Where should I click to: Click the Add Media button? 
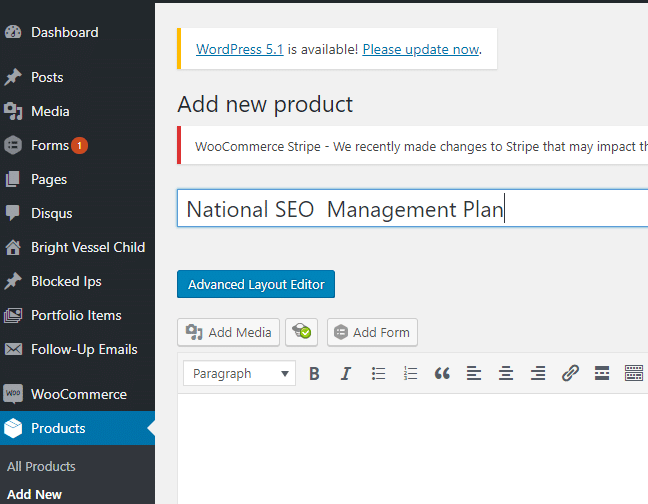(x=228, y=332)
